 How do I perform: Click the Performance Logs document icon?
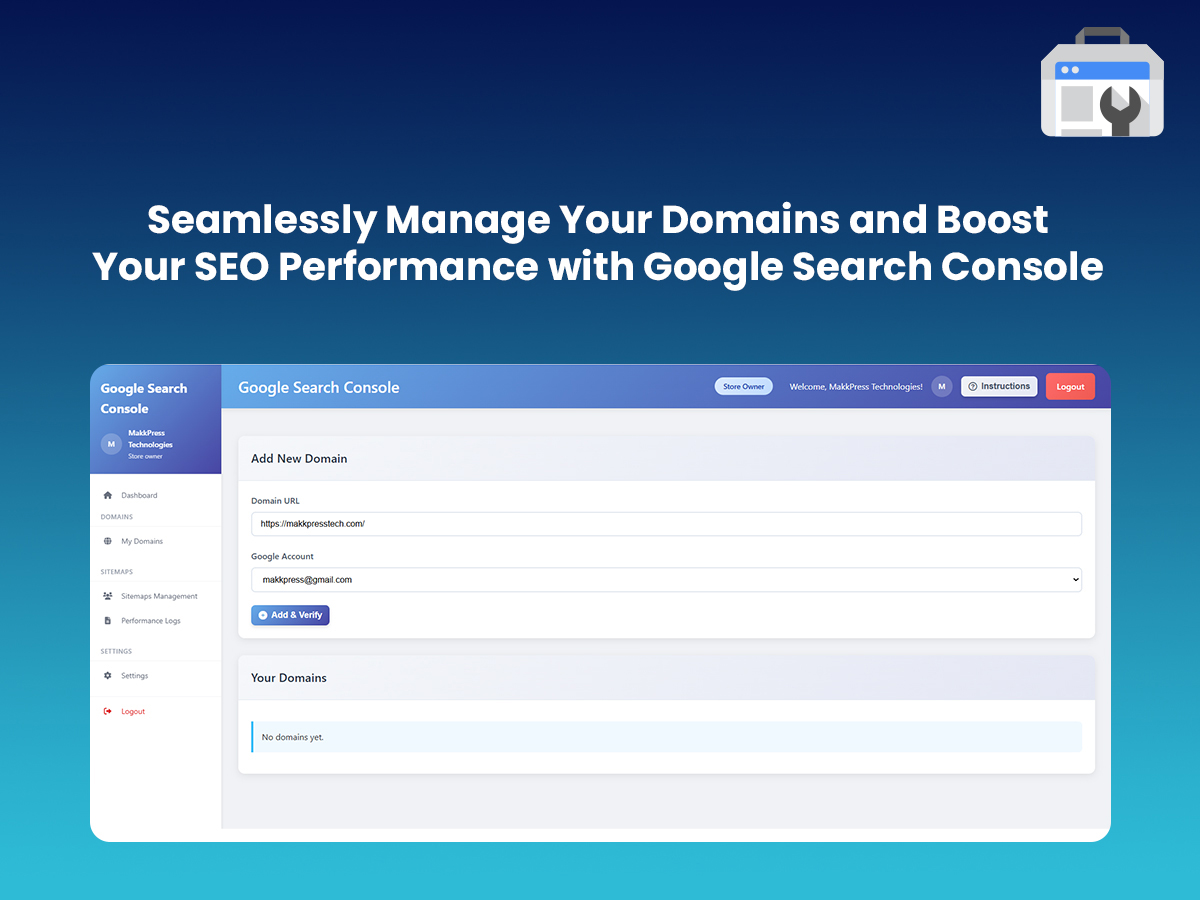(x=108, y=620)
